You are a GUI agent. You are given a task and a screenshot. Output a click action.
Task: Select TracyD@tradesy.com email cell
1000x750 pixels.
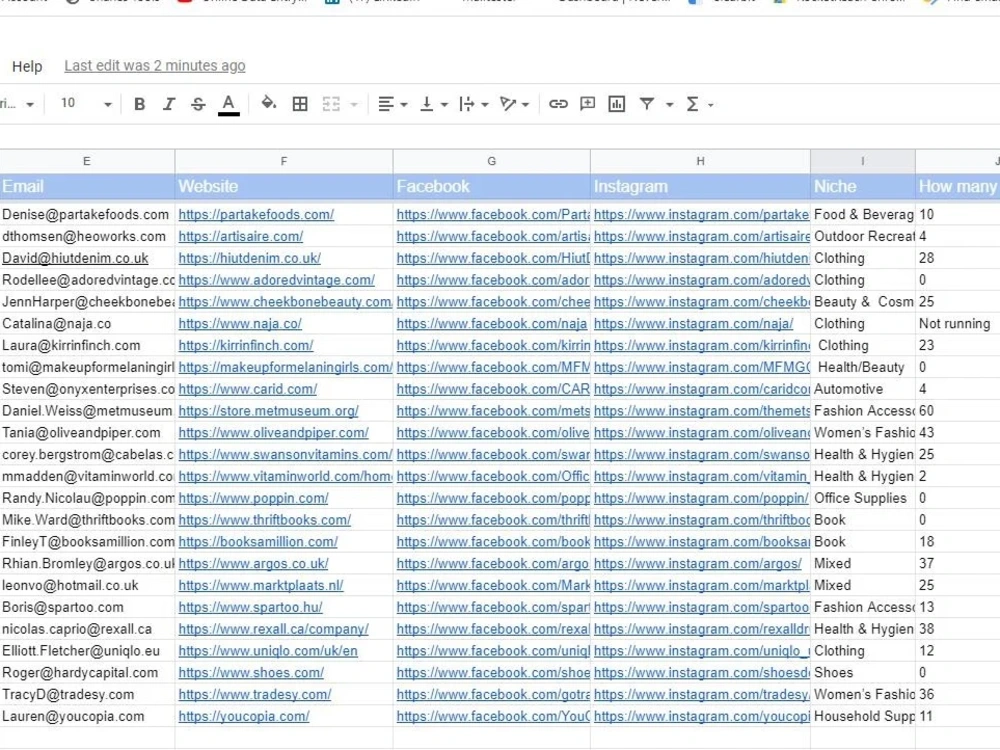(x=87, y=695)
